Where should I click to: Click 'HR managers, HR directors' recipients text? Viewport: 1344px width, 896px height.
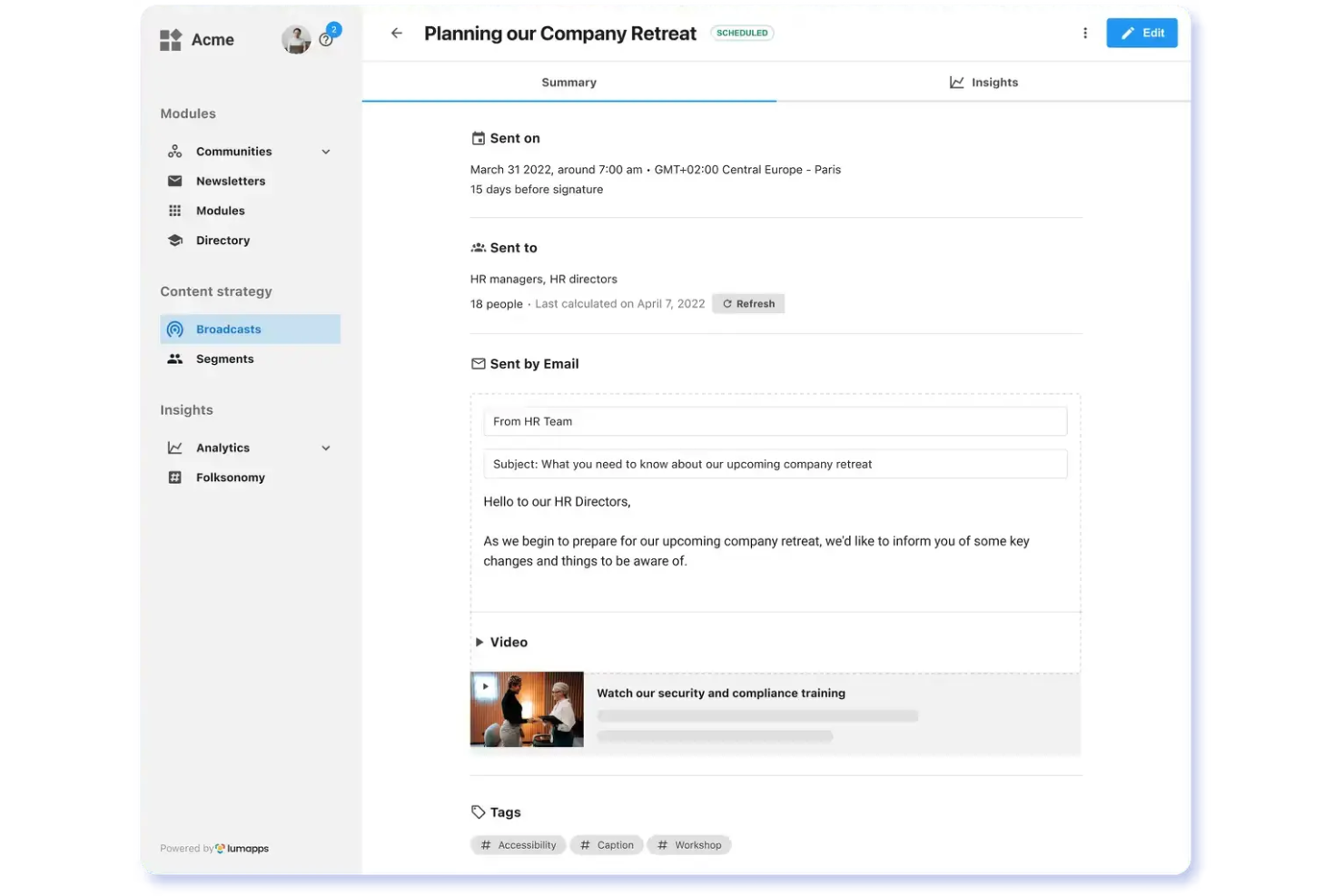(543, 280)
